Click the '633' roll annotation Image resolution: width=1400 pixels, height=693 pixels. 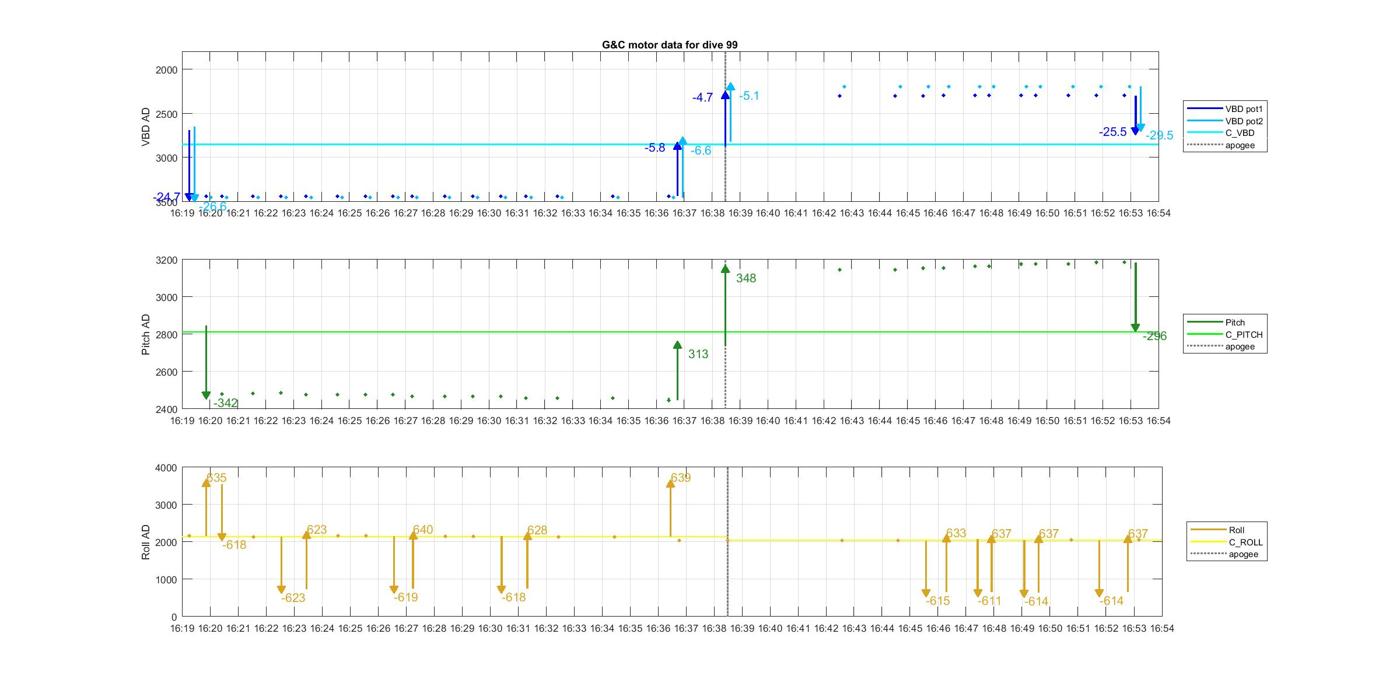tap(957, 533)
